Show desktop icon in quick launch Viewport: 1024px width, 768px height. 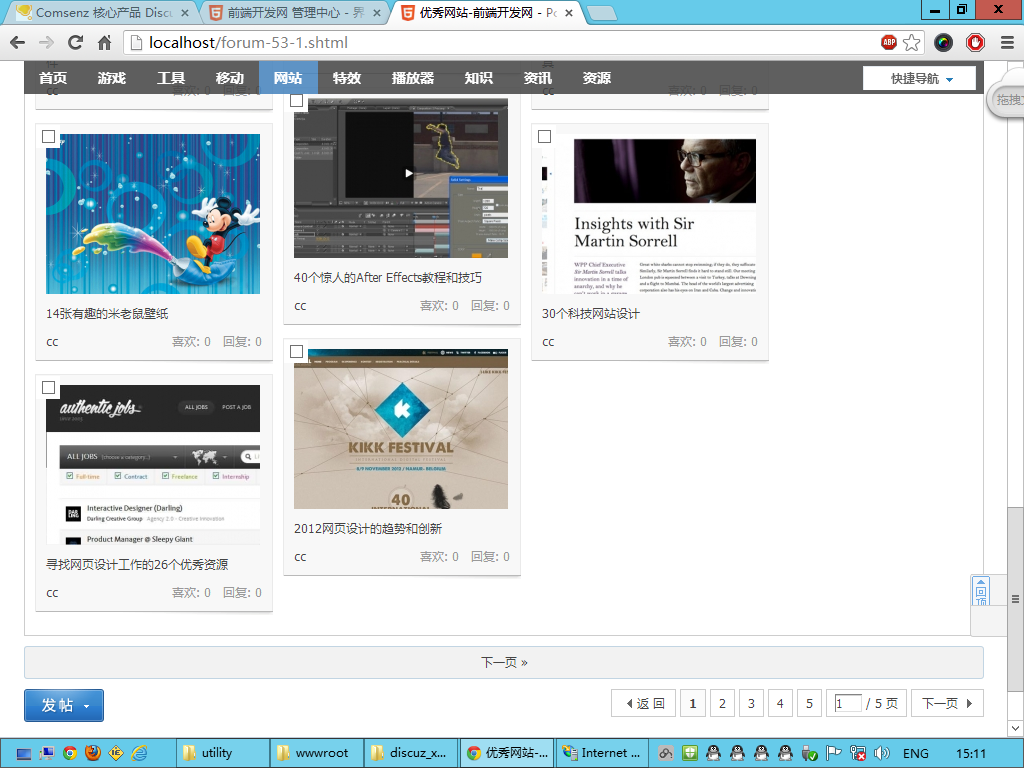tap(24, 754)
